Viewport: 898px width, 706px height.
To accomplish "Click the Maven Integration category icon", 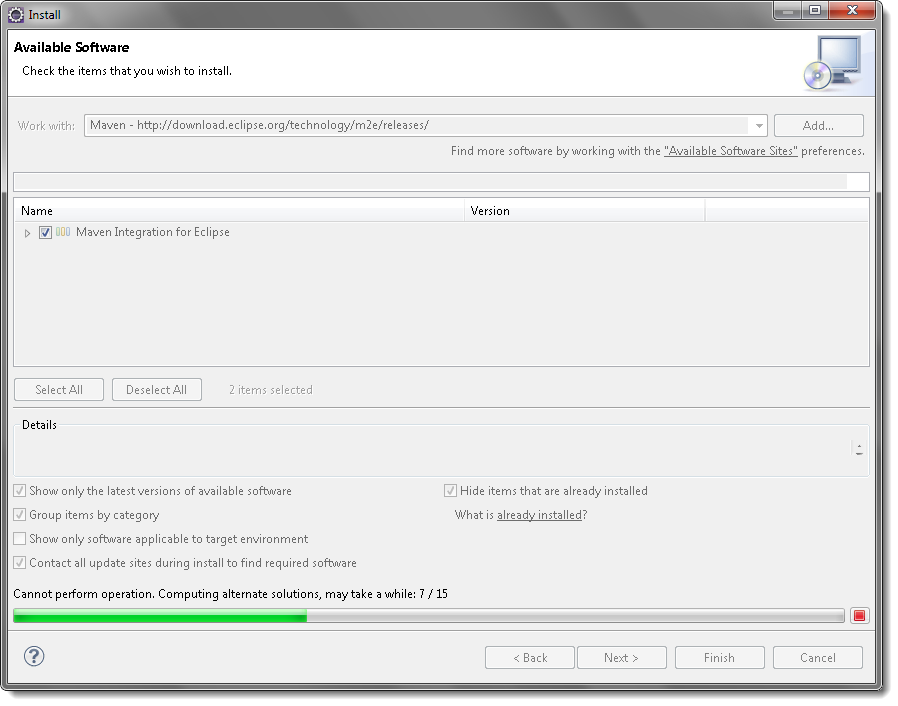I will click(x=63, y=232).
